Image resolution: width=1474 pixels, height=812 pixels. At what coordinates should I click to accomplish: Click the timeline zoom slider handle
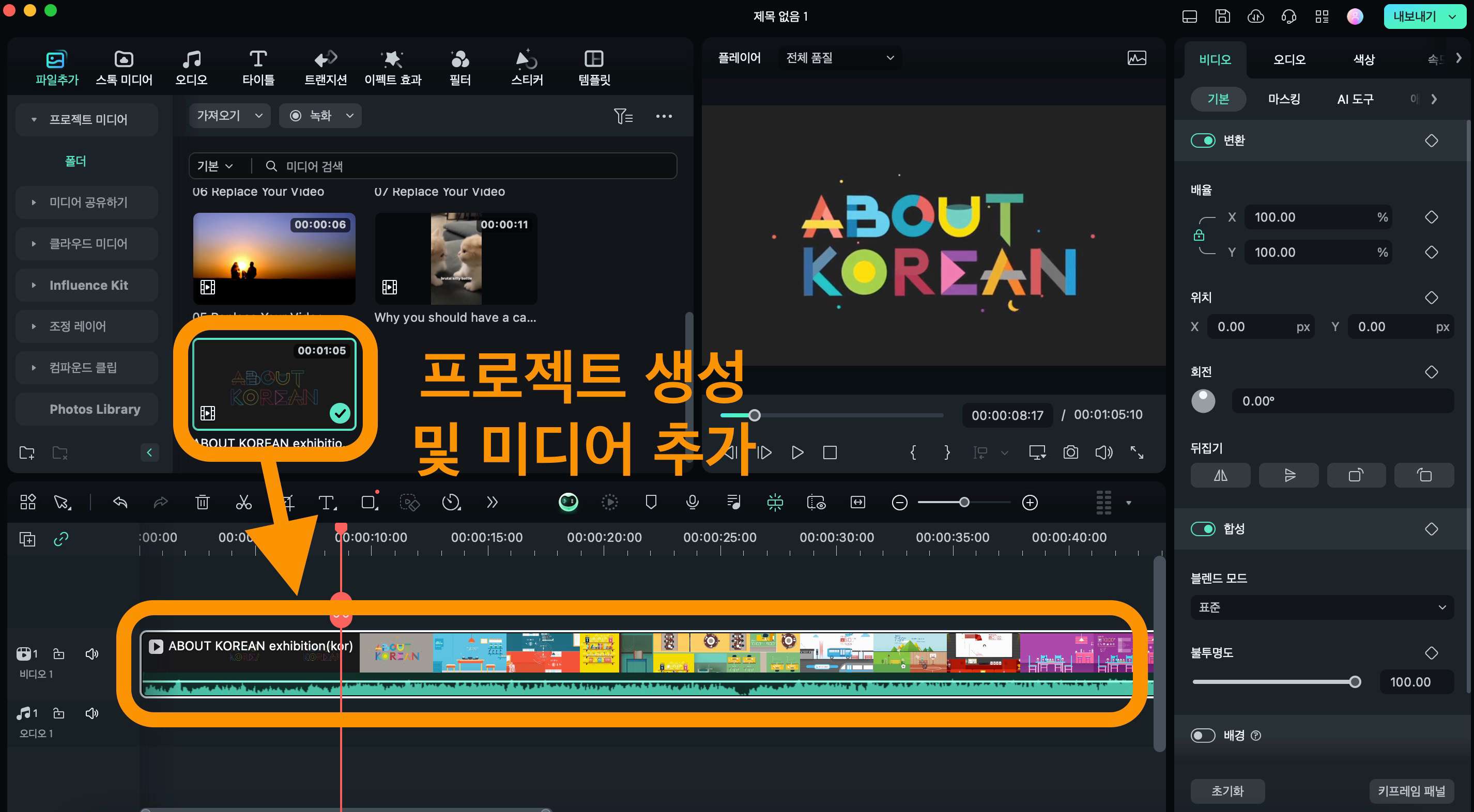[x=964, y=502]
